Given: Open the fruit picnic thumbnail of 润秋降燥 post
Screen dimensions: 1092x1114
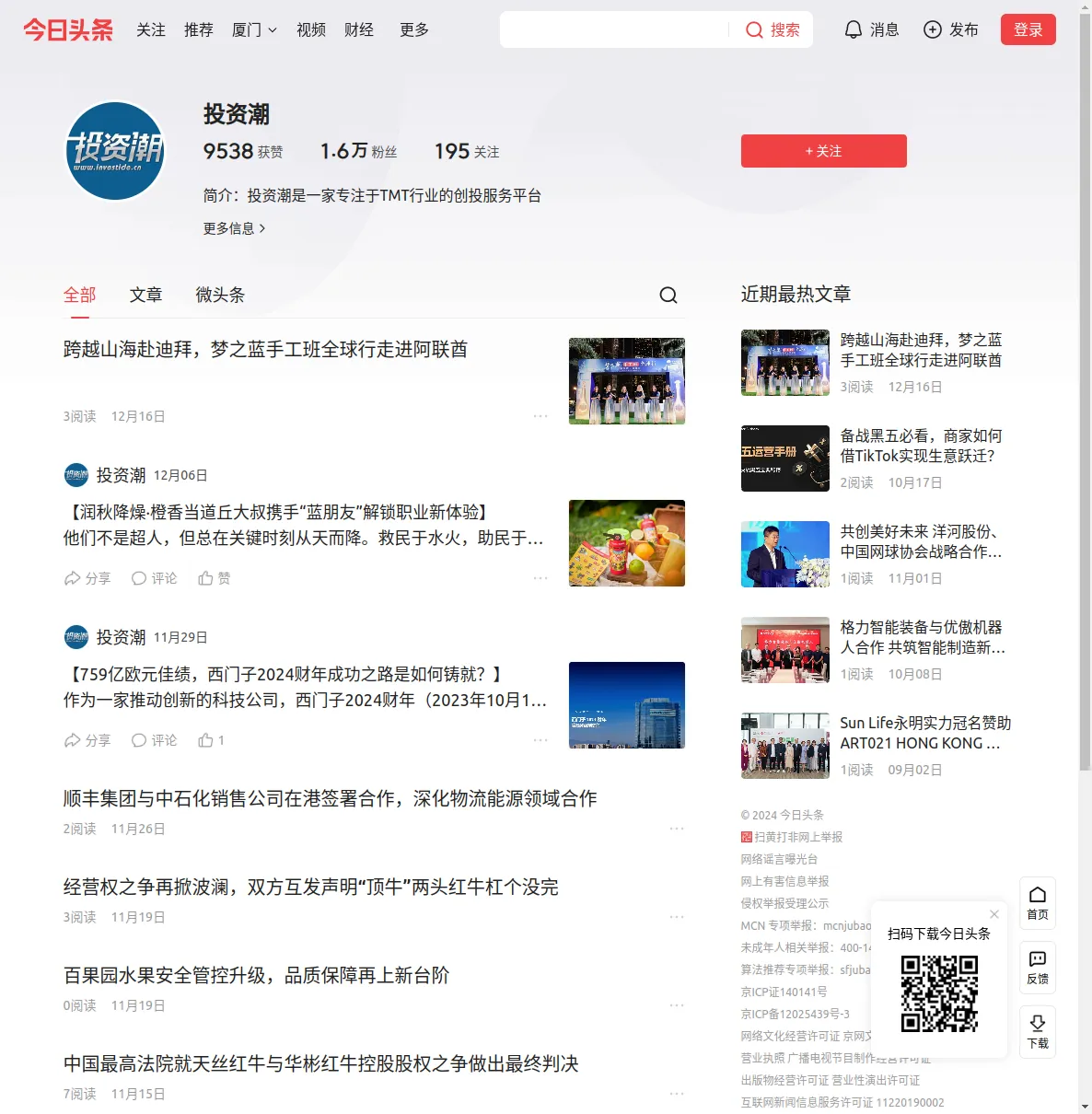Looking at the screenshot, I should [627, 543].
